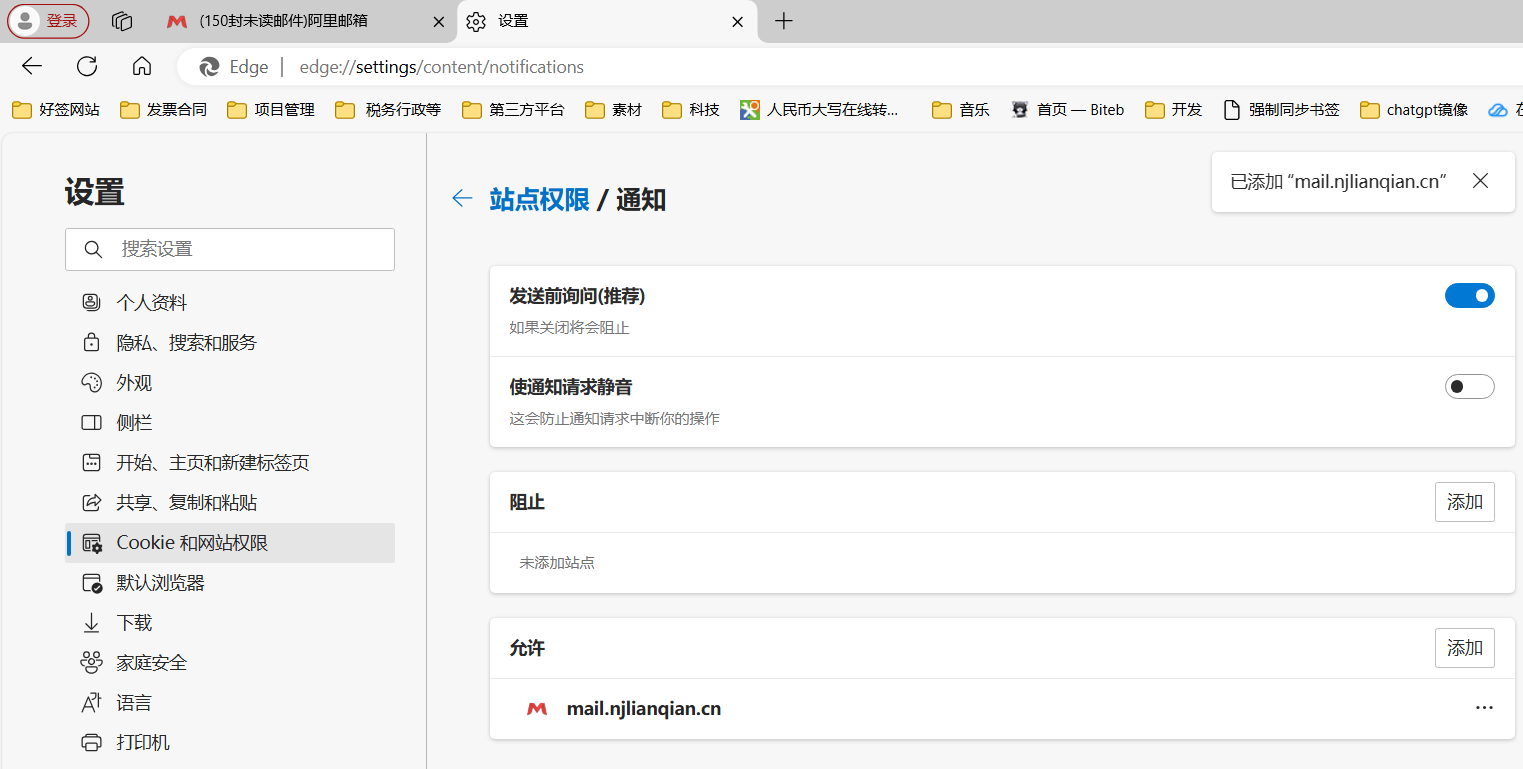Open 默认浏览器 settings section

[x=230, y=582]
